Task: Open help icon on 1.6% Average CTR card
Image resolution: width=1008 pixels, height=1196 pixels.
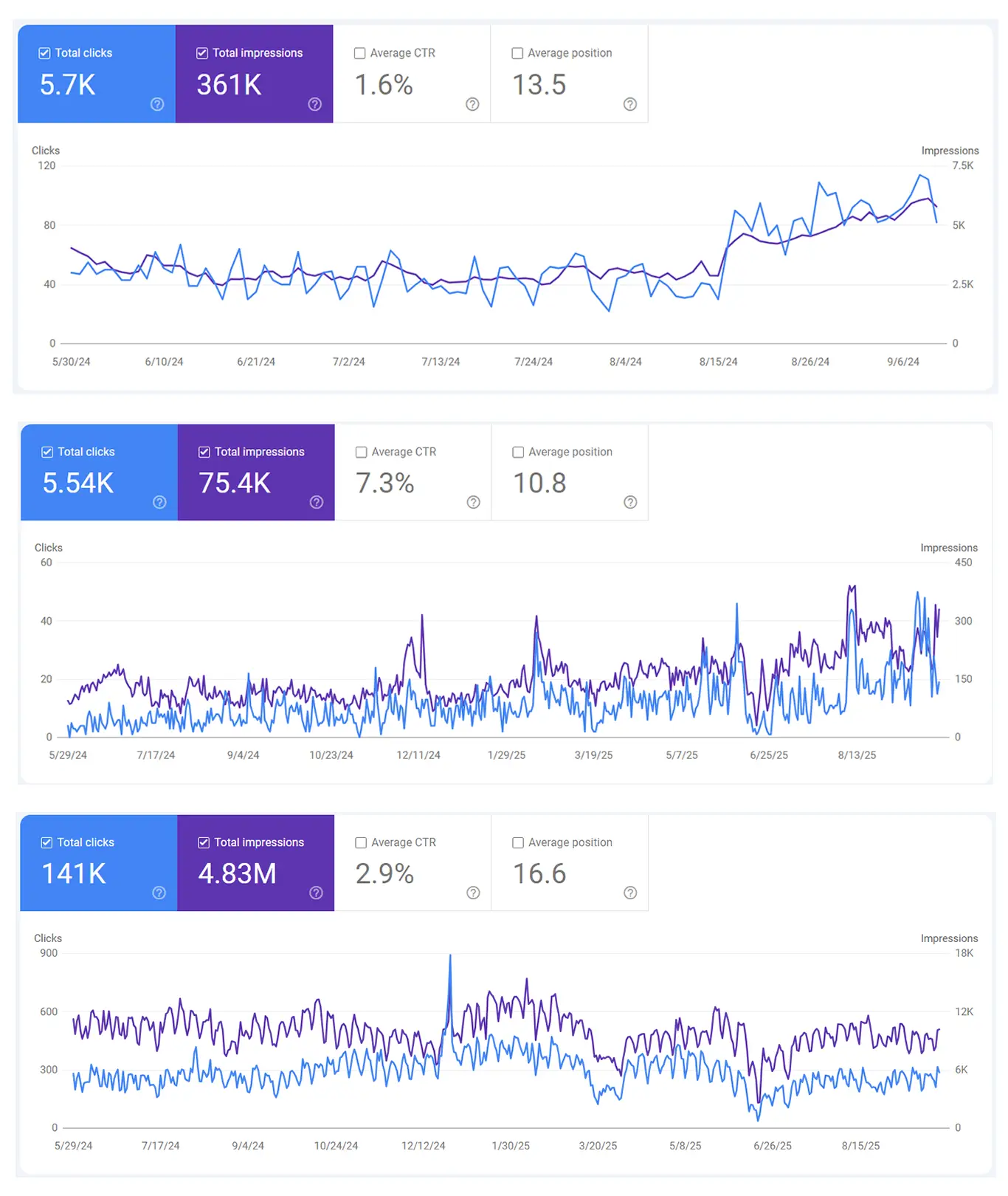Action: (x=472, y=104)
